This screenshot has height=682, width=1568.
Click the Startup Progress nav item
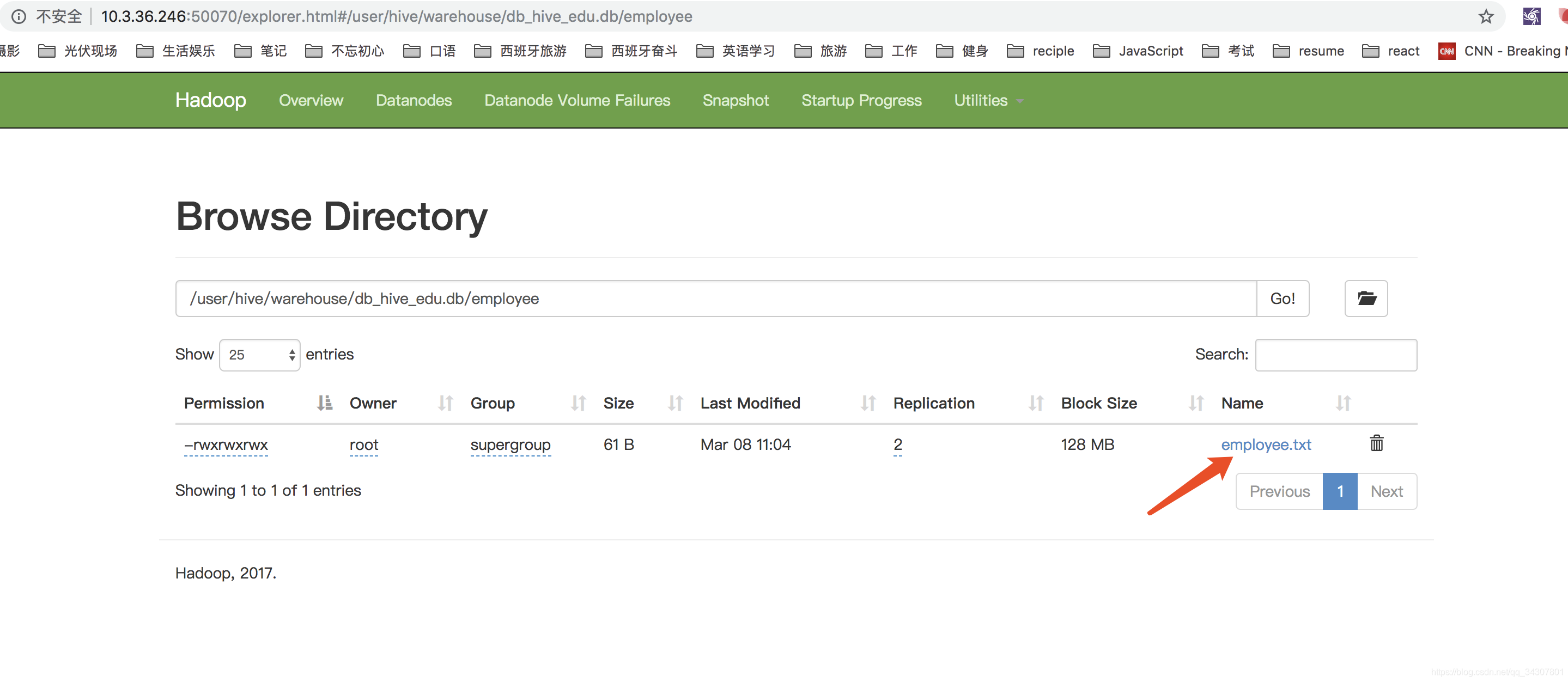coord(861,99)
